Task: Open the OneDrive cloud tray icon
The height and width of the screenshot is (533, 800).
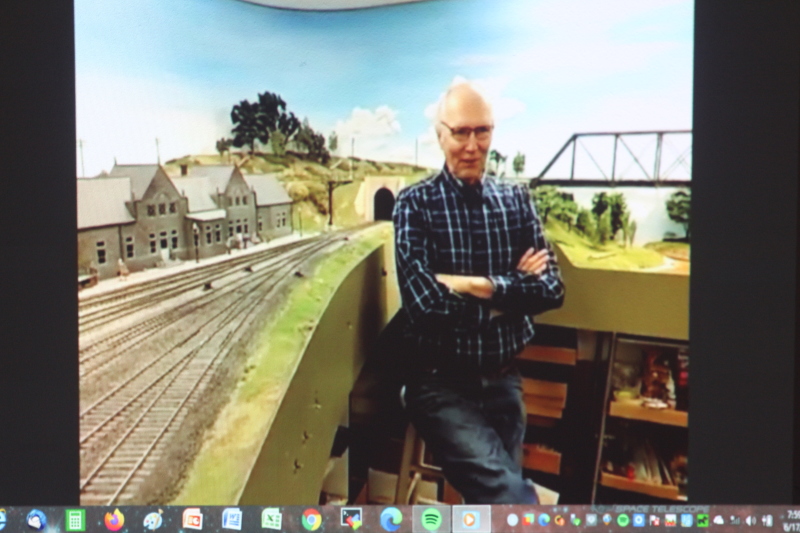Action: pyautogui.click(x=718, y=520)
